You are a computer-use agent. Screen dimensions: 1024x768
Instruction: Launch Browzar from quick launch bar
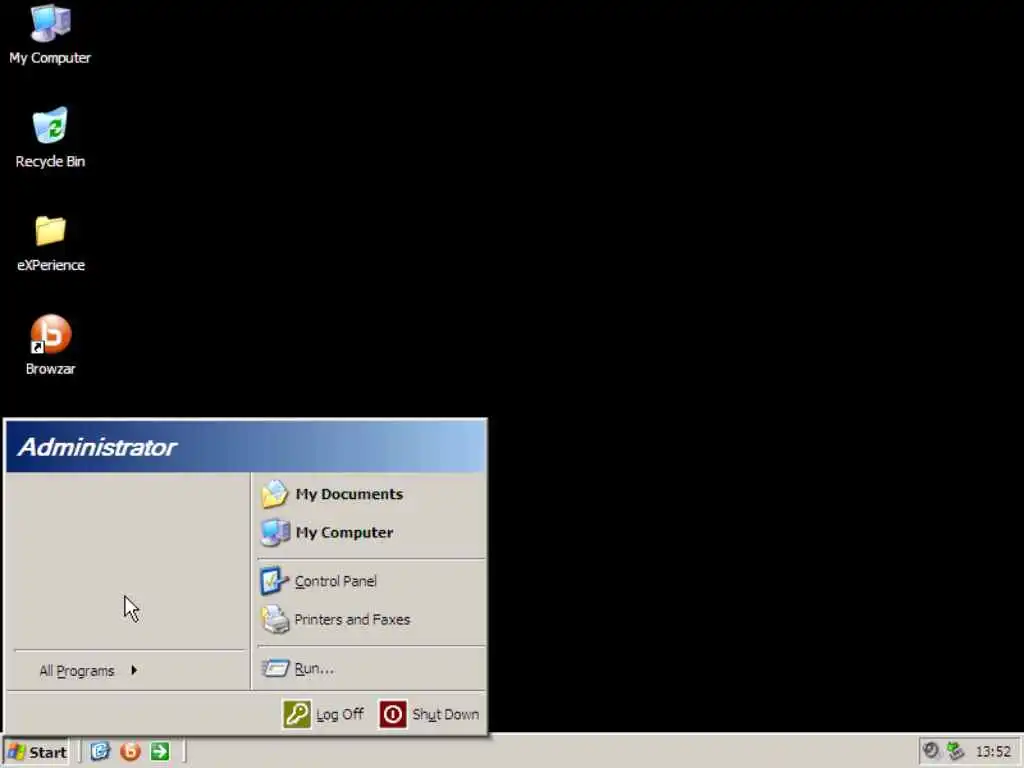coord(130,751)
